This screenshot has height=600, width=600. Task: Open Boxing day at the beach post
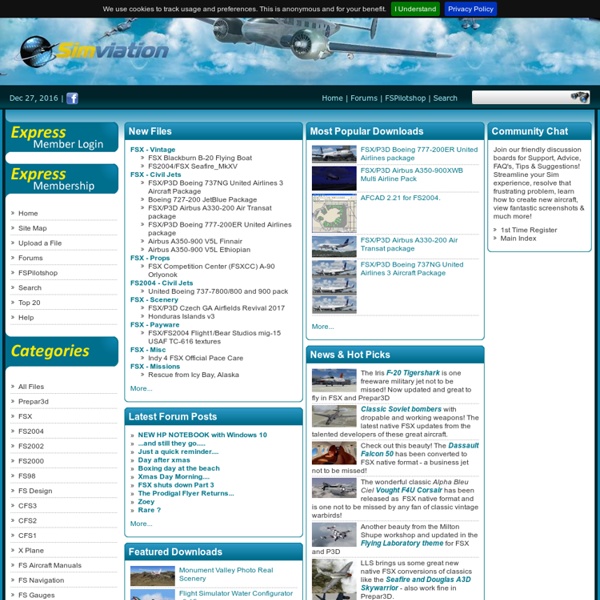pos(179,468)
